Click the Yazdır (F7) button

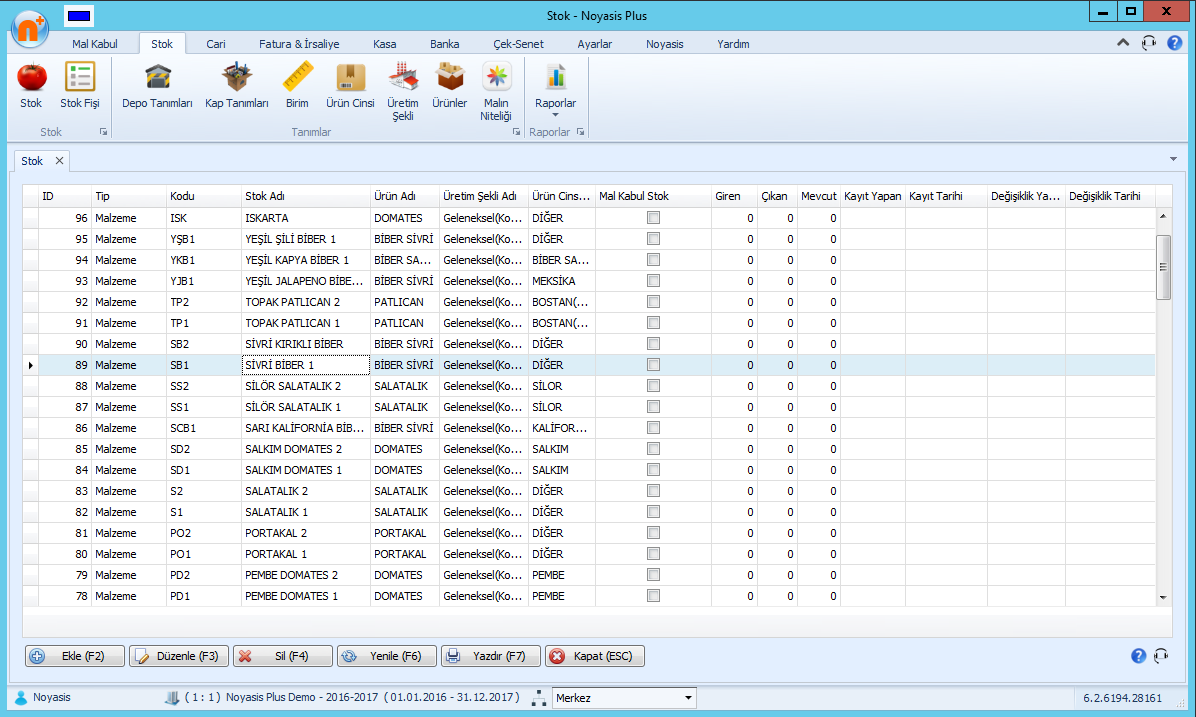click(x=490, y=656)
